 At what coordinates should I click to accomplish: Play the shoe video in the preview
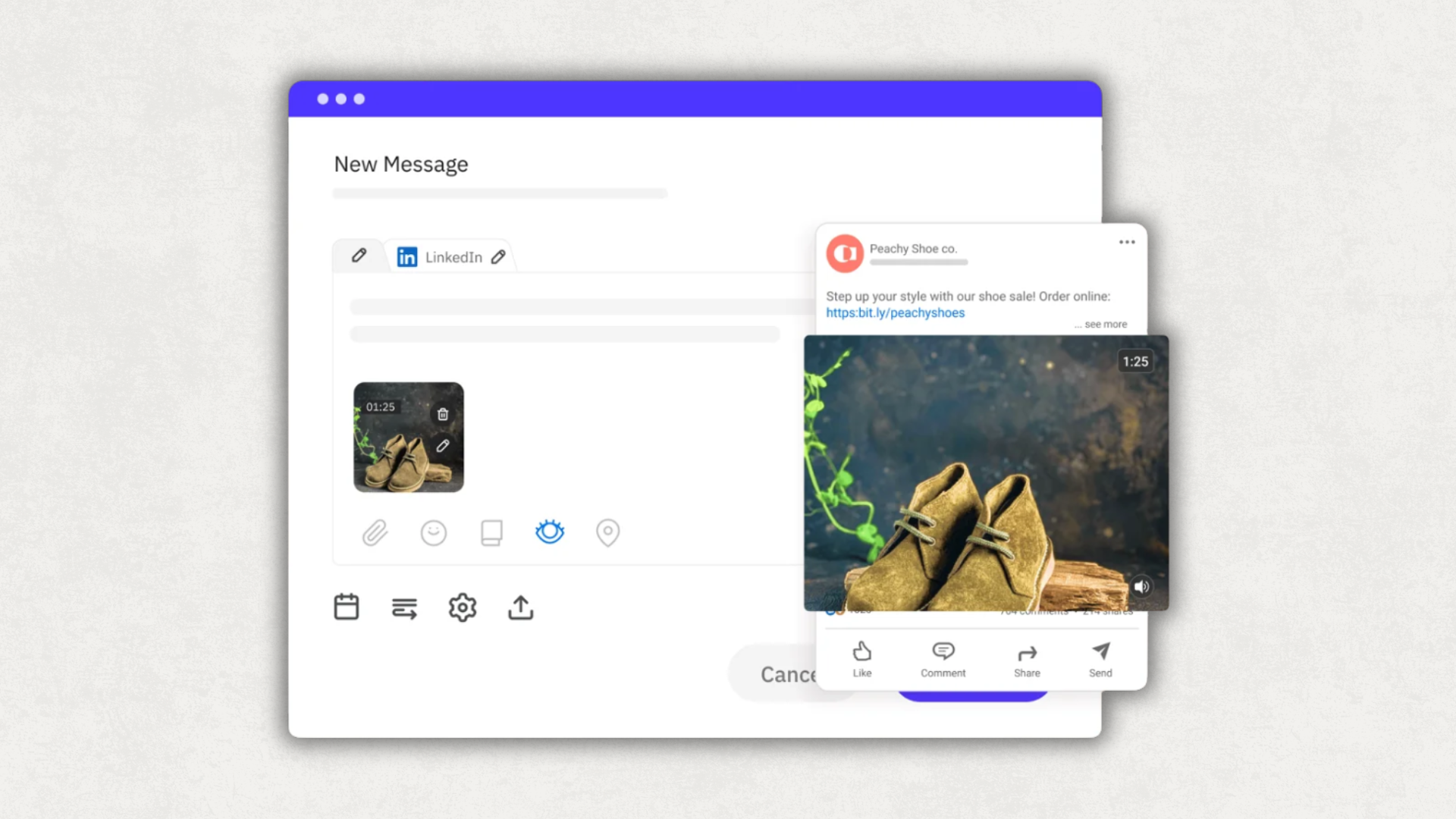986,473
